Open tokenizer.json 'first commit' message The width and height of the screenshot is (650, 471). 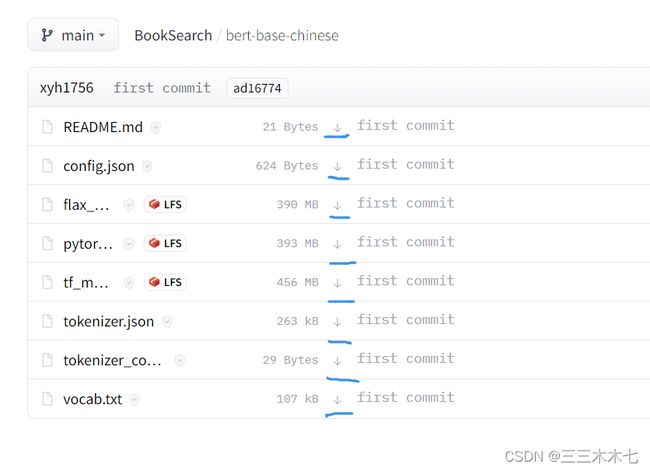pyautogui.click(x=406, y=320)
